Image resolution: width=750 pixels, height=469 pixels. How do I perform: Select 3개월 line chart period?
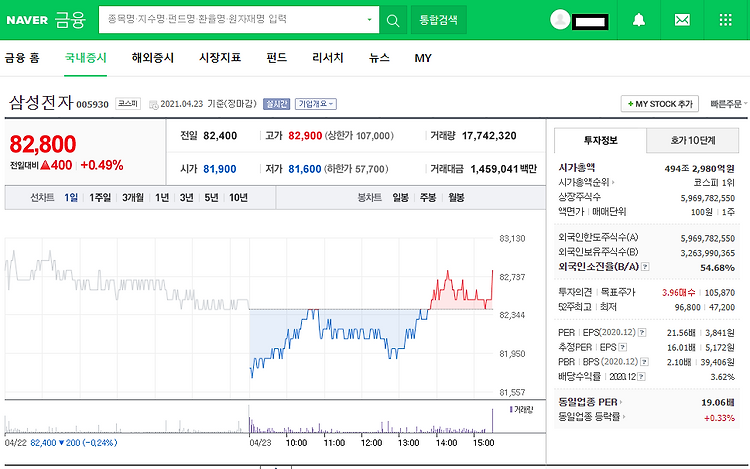coord(132,197)
